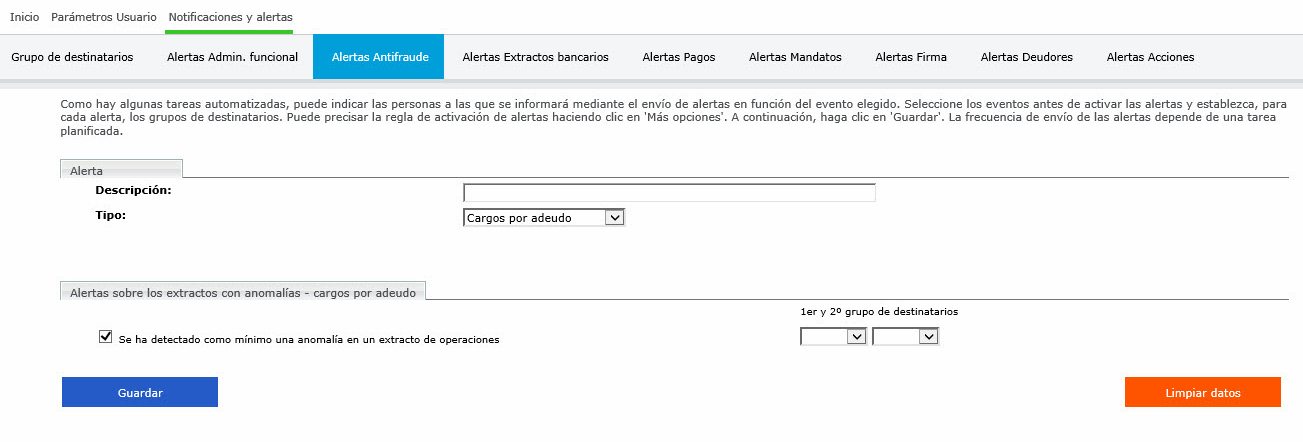Open the Alertas Pagos tab

678,57
